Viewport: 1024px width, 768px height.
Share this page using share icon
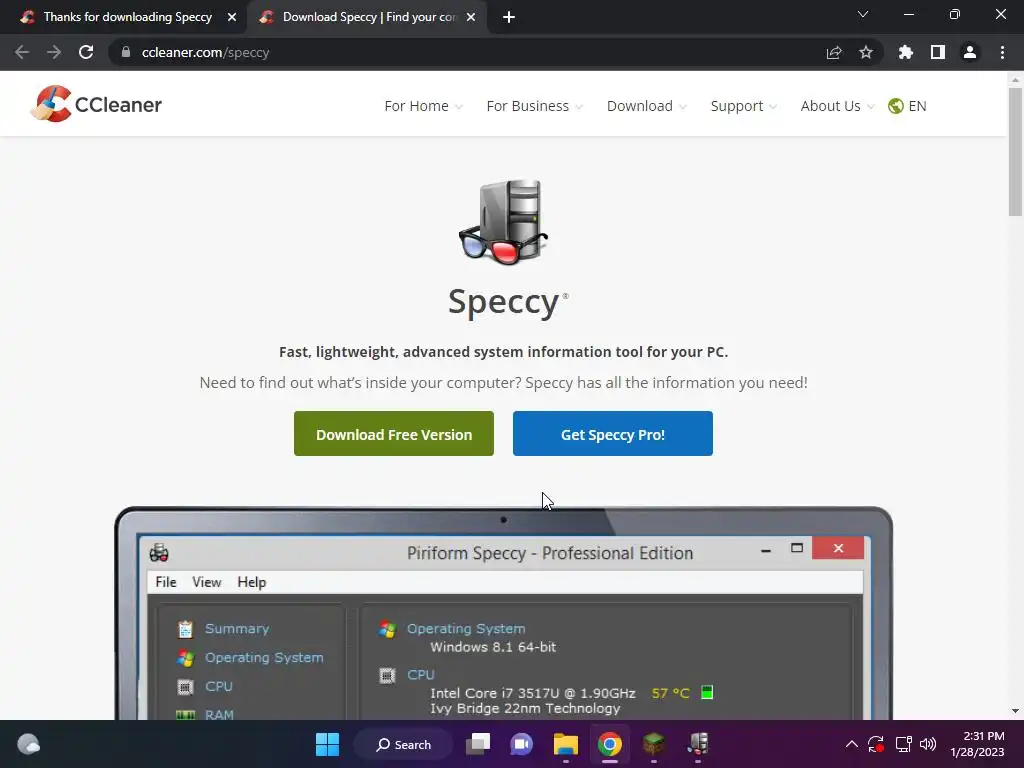click(834, 52)
